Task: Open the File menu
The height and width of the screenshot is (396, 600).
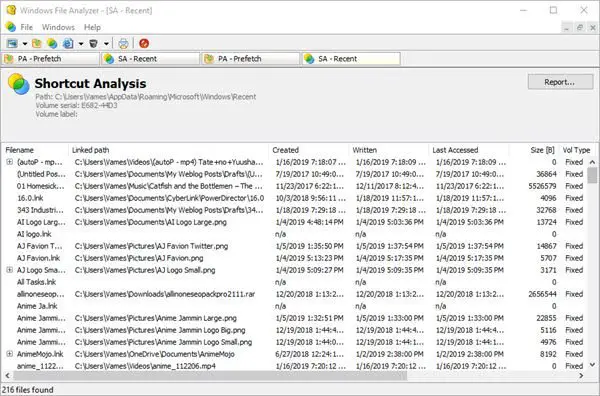Action: pyautogui.click(x=26, y=27)
